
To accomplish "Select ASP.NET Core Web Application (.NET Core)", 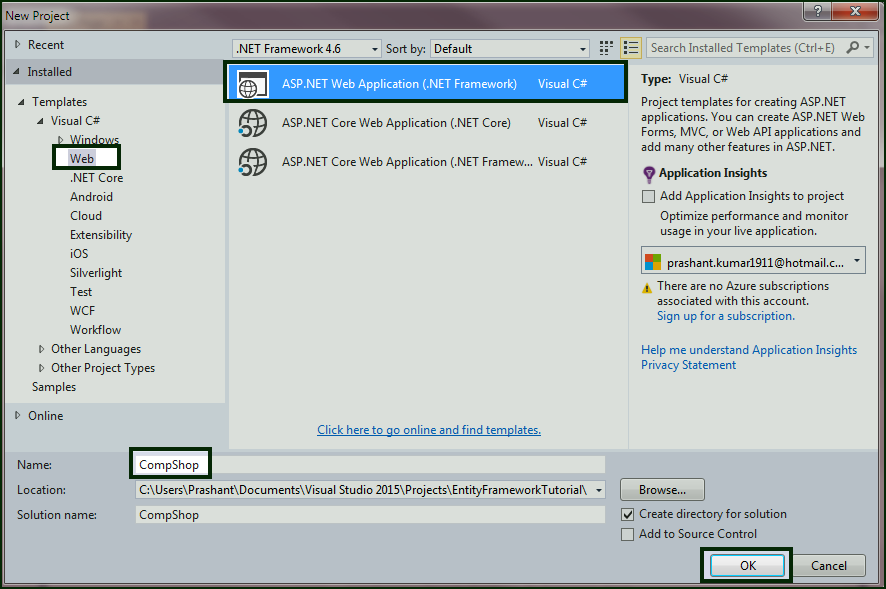I will (x=427, y=123).
